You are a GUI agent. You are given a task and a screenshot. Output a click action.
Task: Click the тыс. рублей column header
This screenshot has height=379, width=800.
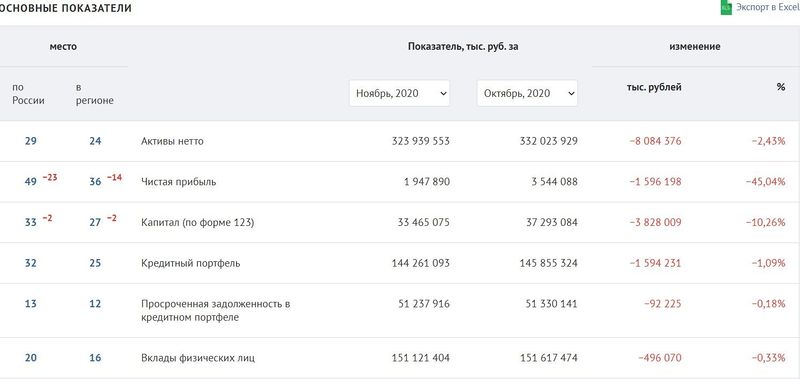coord(654,87)
